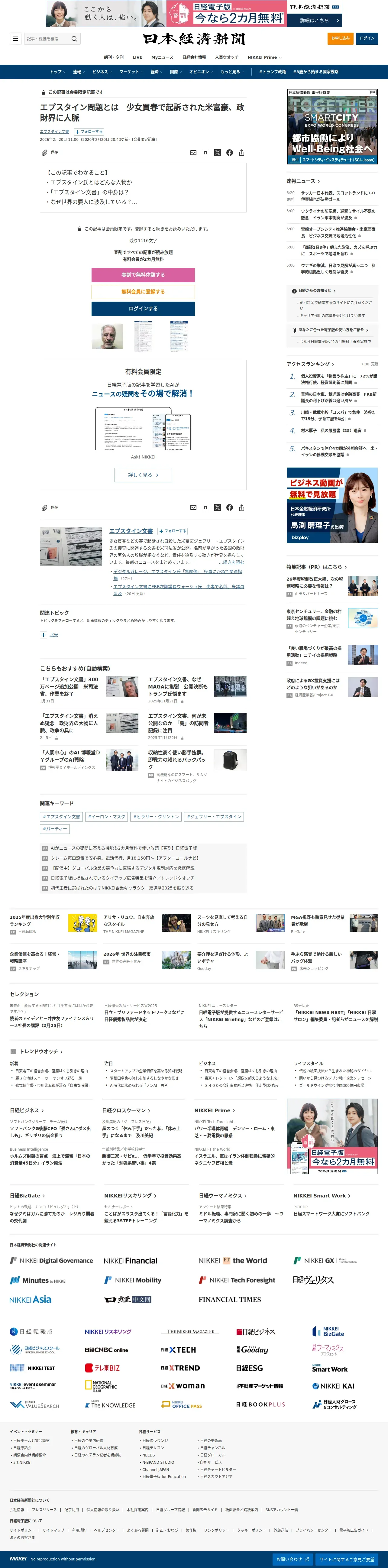Screen dimensions: 388x1568
Task: Share to Facebook from top share row
Action: pyautogui.click(x=229, y=153)
